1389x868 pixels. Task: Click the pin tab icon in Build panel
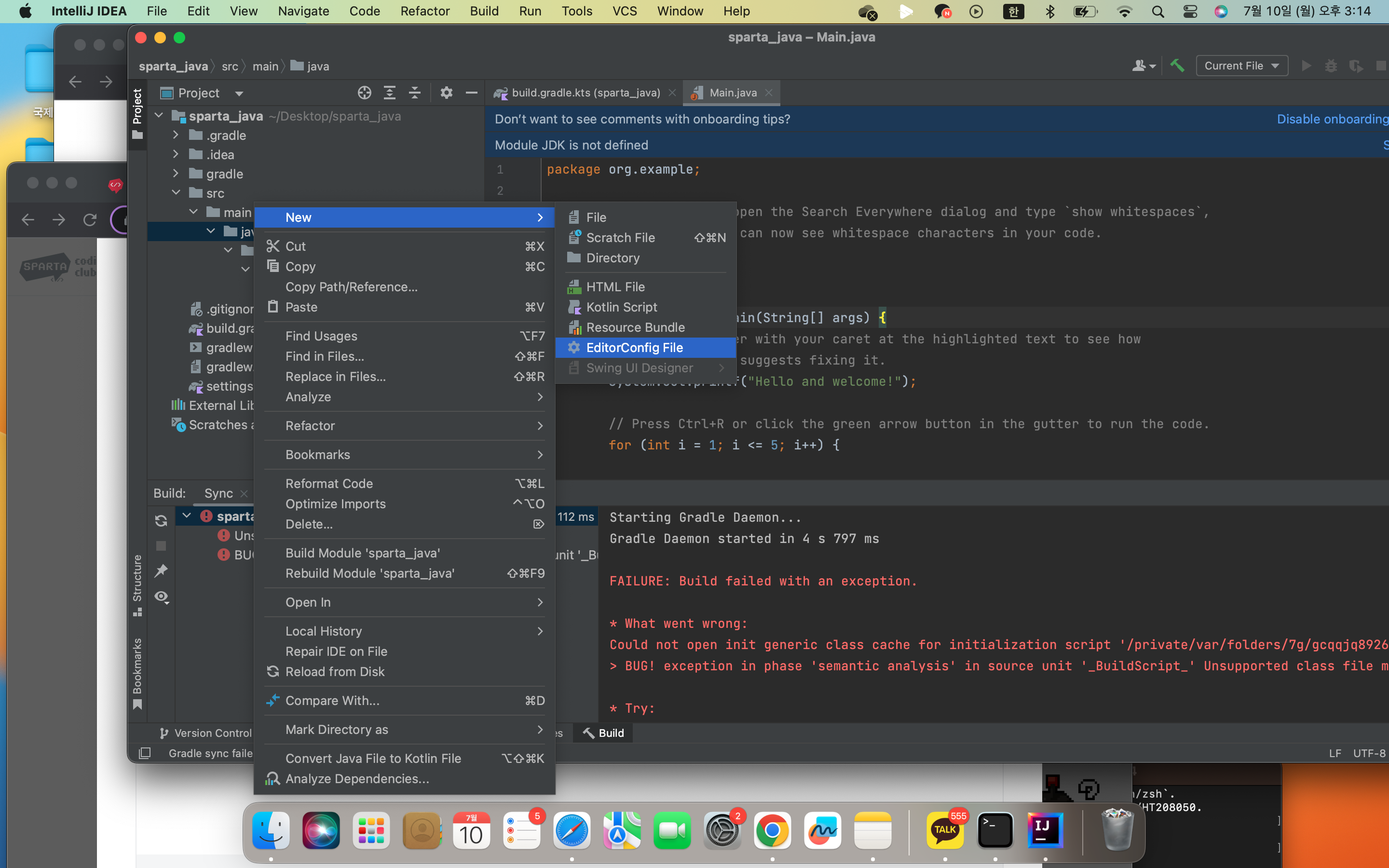point(161,570)
